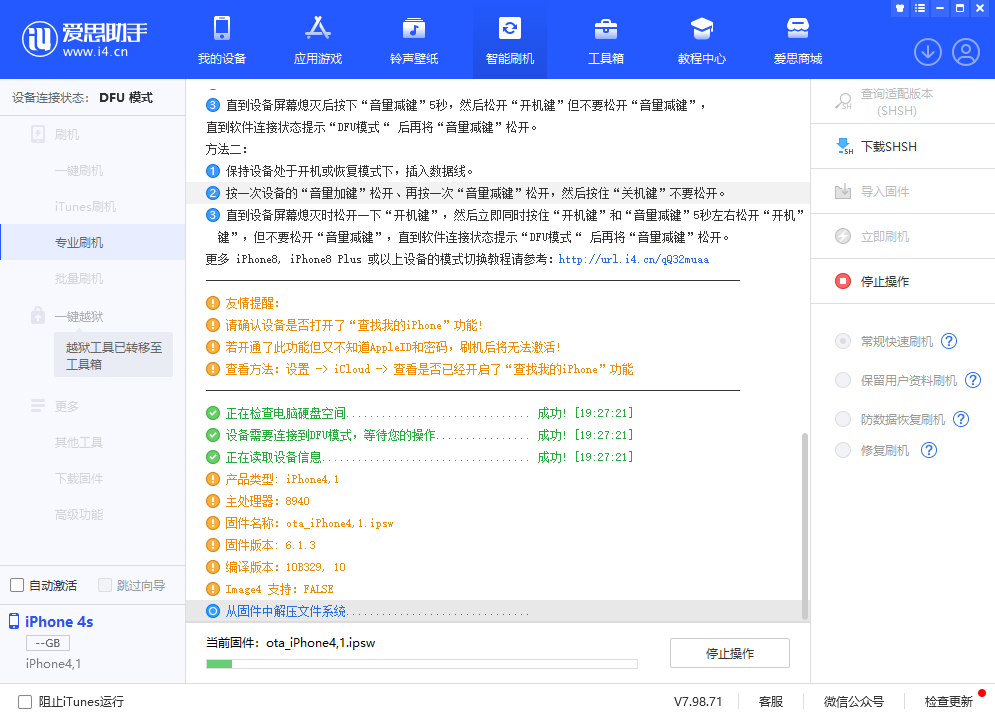Click the firmware extraction progress bar
995x719 pixels.
[x=421, y=664]
